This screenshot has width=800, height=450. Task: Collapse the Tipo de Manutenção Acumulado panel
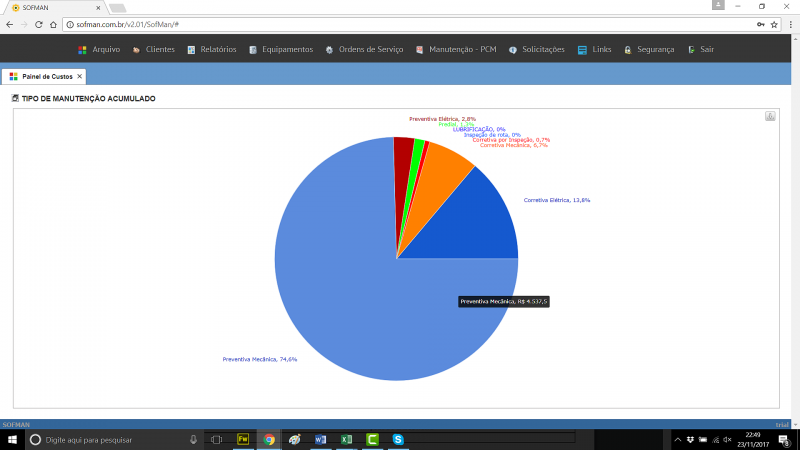pyautogui.click(x=15, y=99)
